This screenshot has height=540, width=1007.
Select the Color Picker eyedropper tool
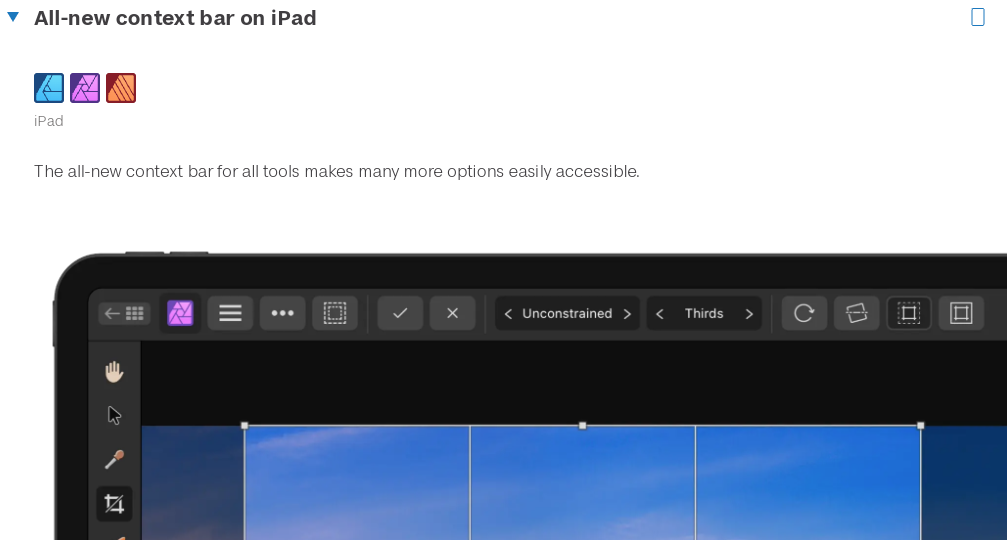pos(114,460)
